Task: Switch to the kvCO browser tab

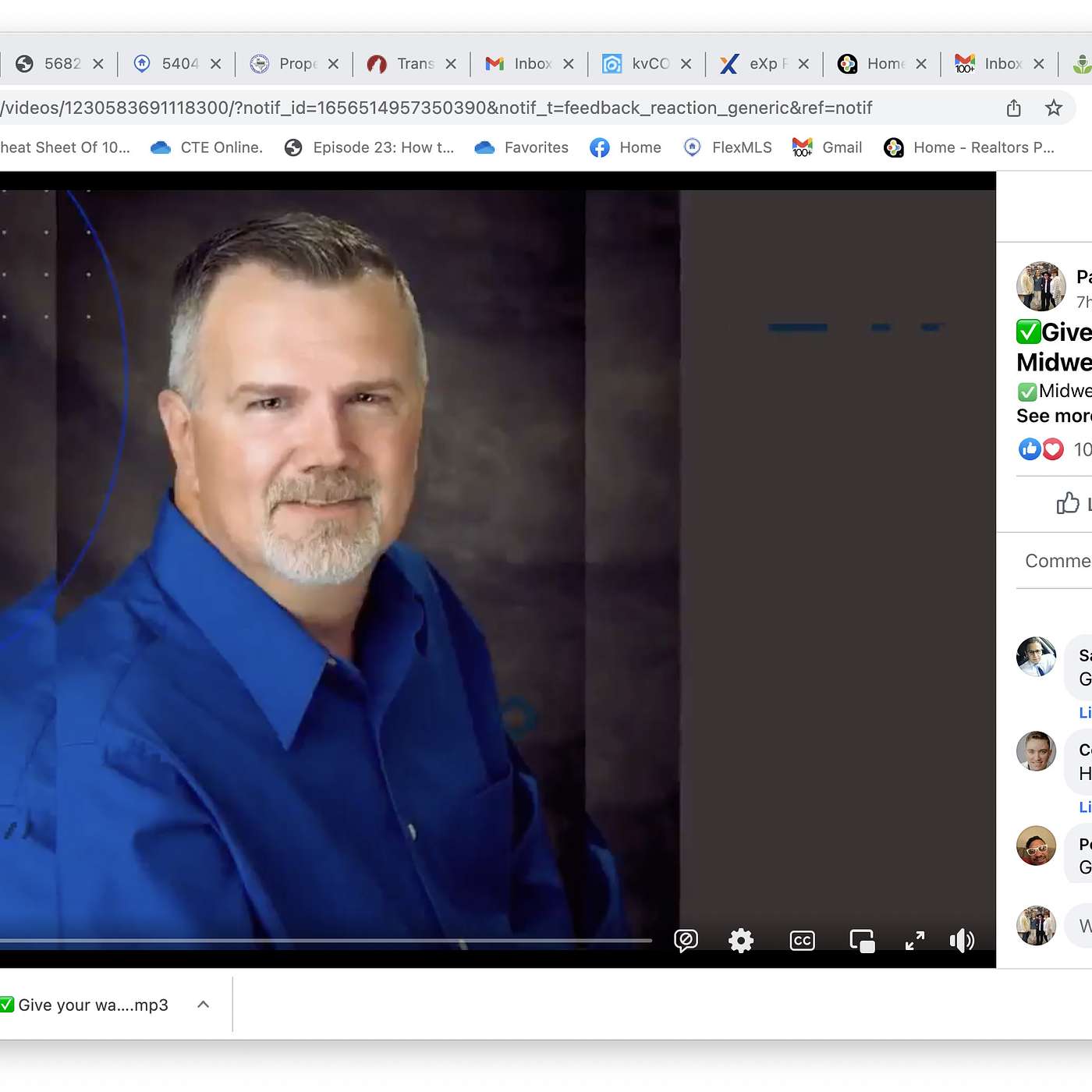Action: [640, 64]
